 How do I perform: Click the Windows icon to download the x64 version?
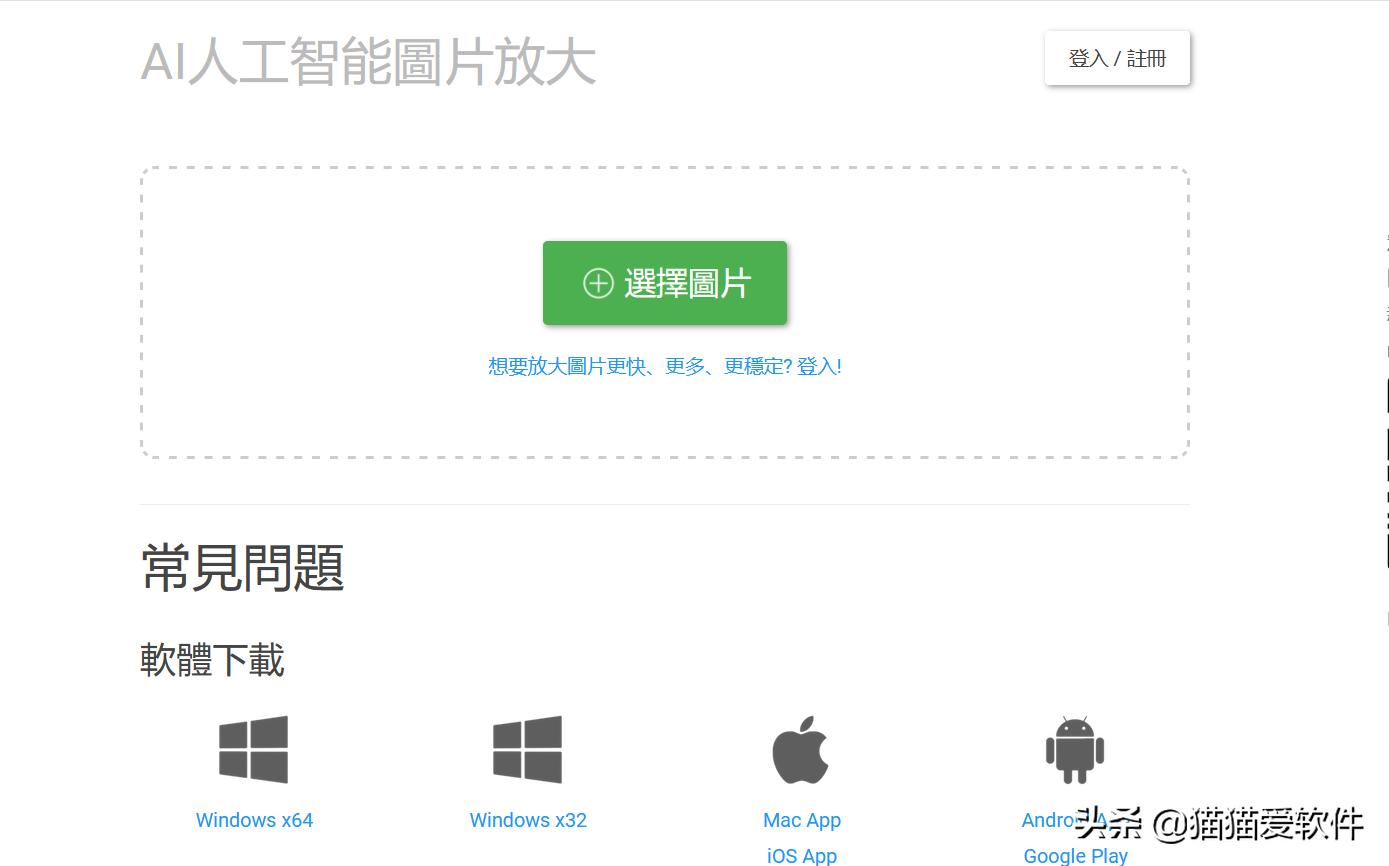(x=253, y=748)
